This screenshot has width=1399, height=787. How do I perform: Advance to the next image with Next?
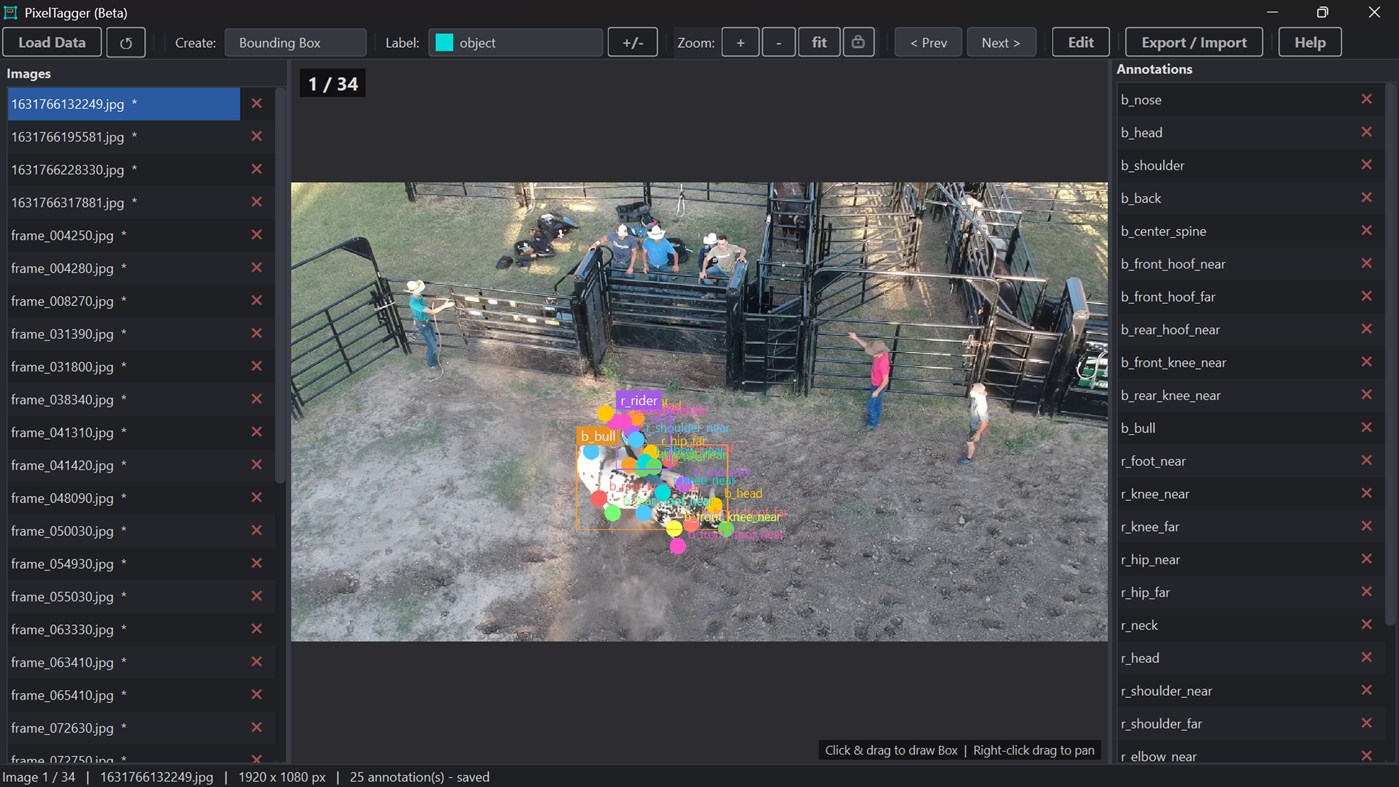click(x=1001, y=43)
